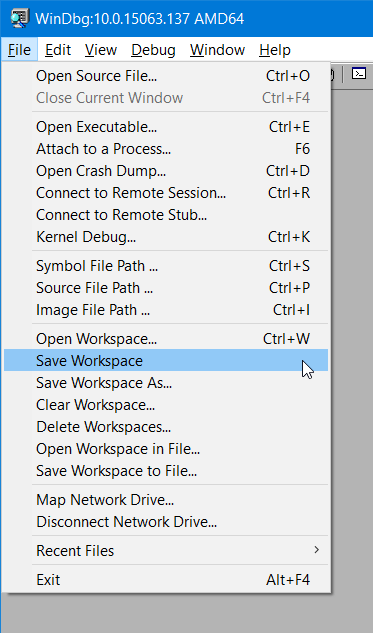Choose Connect to Remote Session
This screenshot has width=373, height=633.
[166, 193]
